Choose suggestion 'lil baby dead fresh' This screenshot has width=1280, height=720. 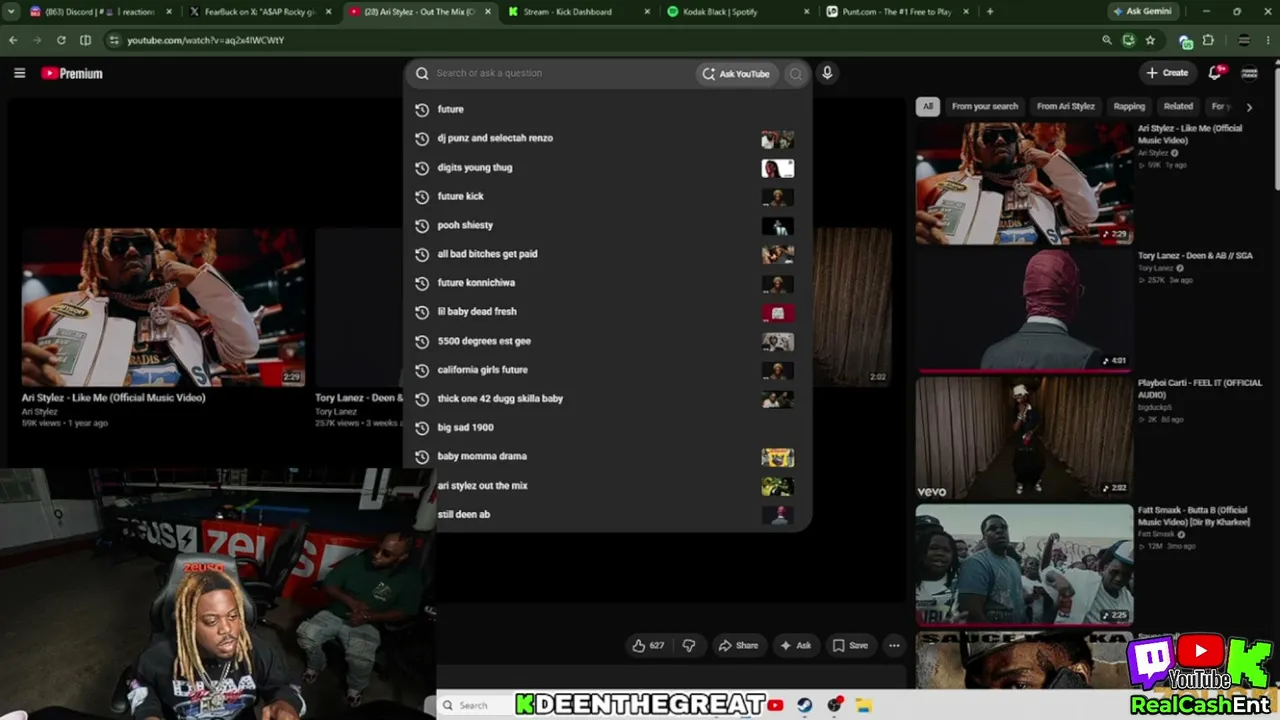pyautogui.click(x=607, y=312)
